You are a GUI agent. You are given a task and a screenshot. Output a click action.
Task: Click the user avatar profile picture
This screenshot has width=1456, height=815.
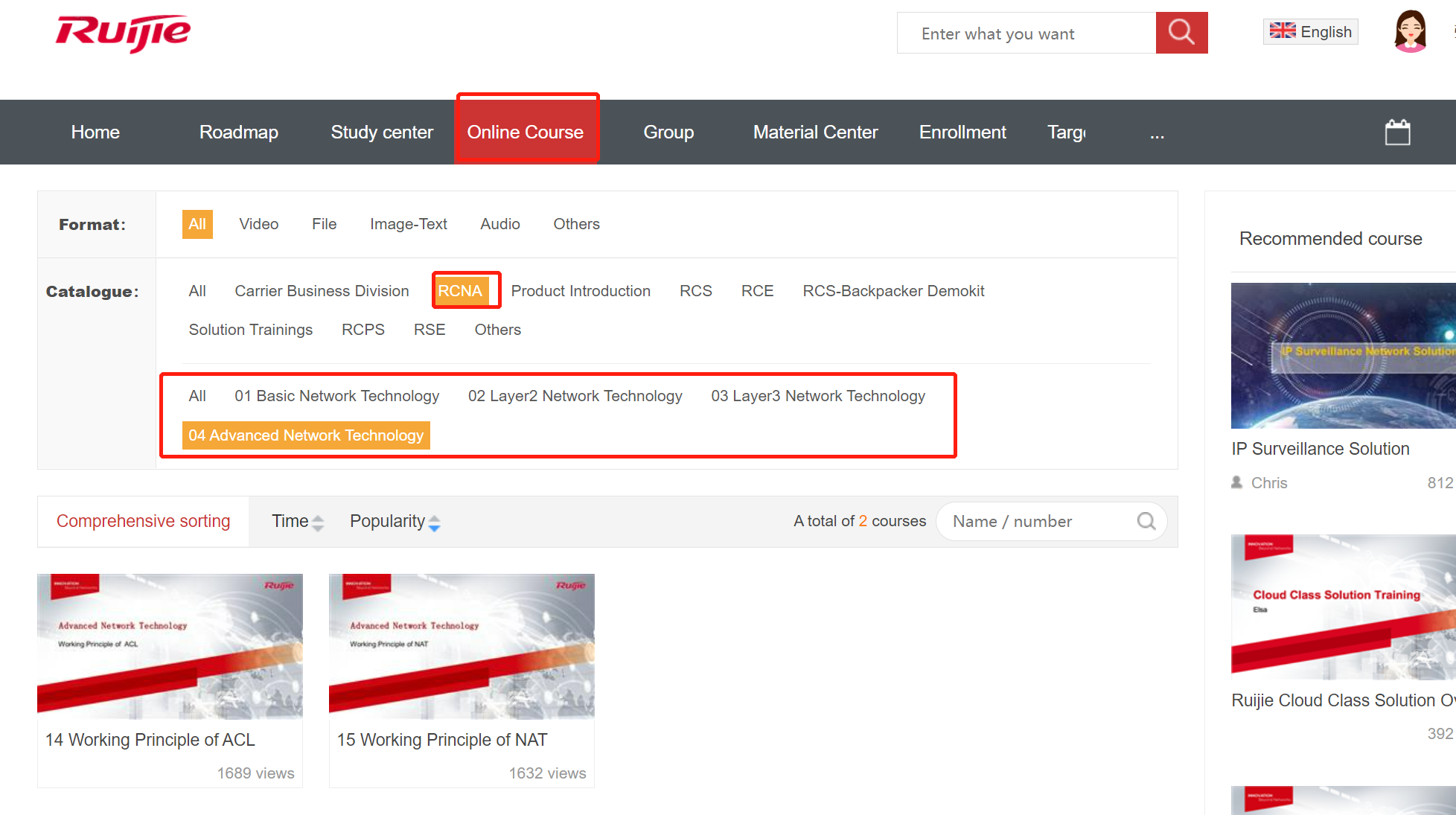tap(1410, 31)
